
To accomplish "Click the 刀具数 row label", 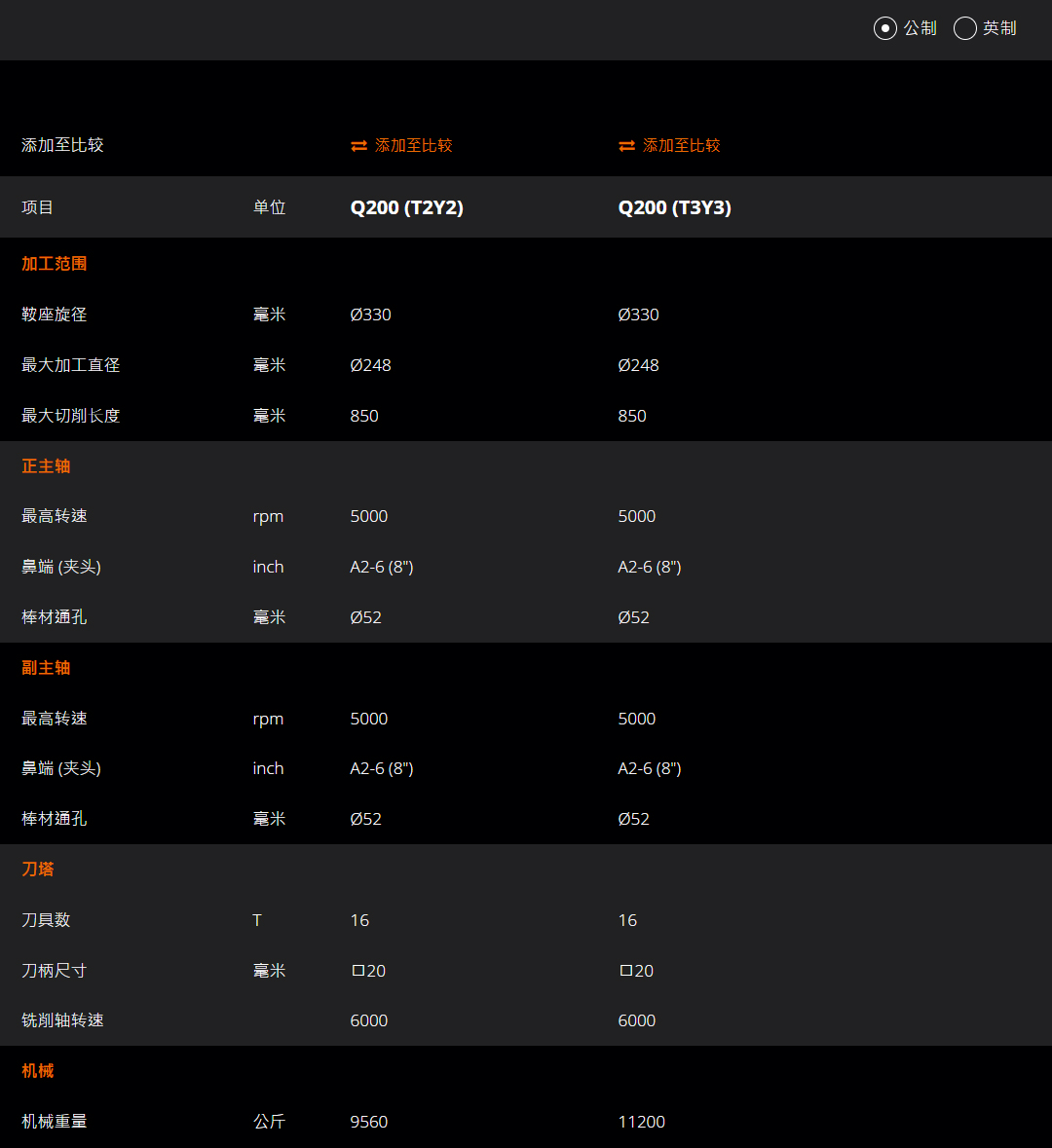I will tap(46, 919).
